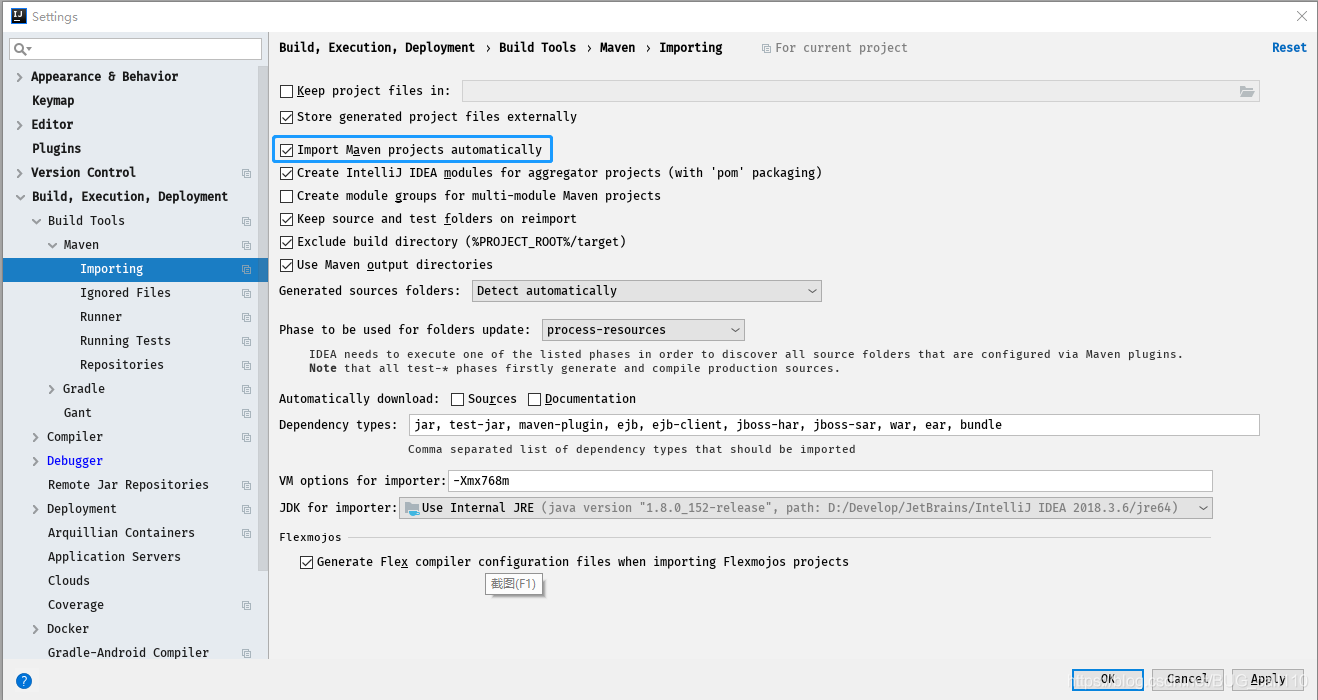This screenshot has height=700, width=1318.
Task: Click the project-level override icon beside Maven
Action: [246, 244]
